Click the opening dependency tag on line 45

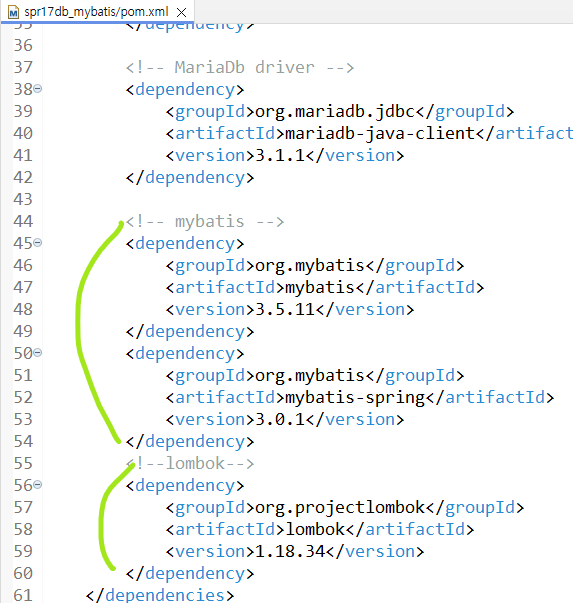[185, 243]
